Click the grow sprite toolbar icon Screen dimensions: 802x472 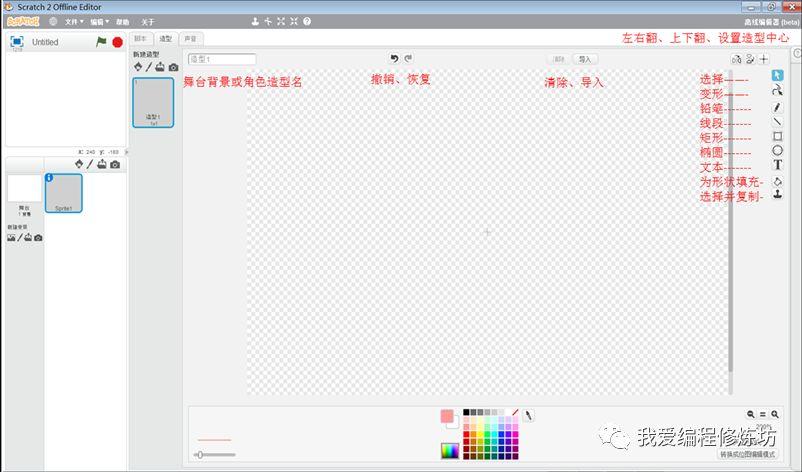280,21
